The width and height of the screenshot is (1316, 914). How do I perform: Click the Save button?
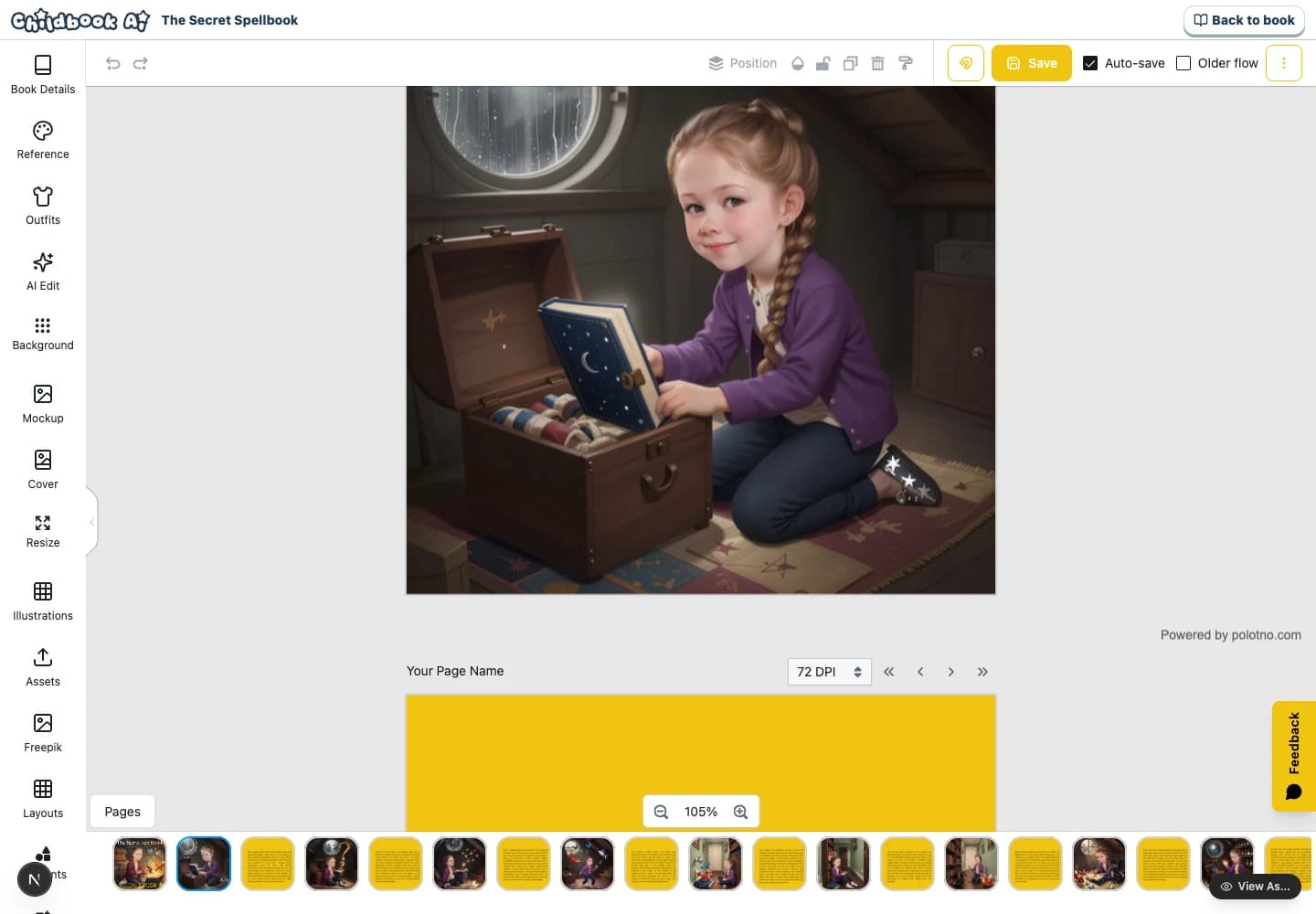(x=1032, y=63)
